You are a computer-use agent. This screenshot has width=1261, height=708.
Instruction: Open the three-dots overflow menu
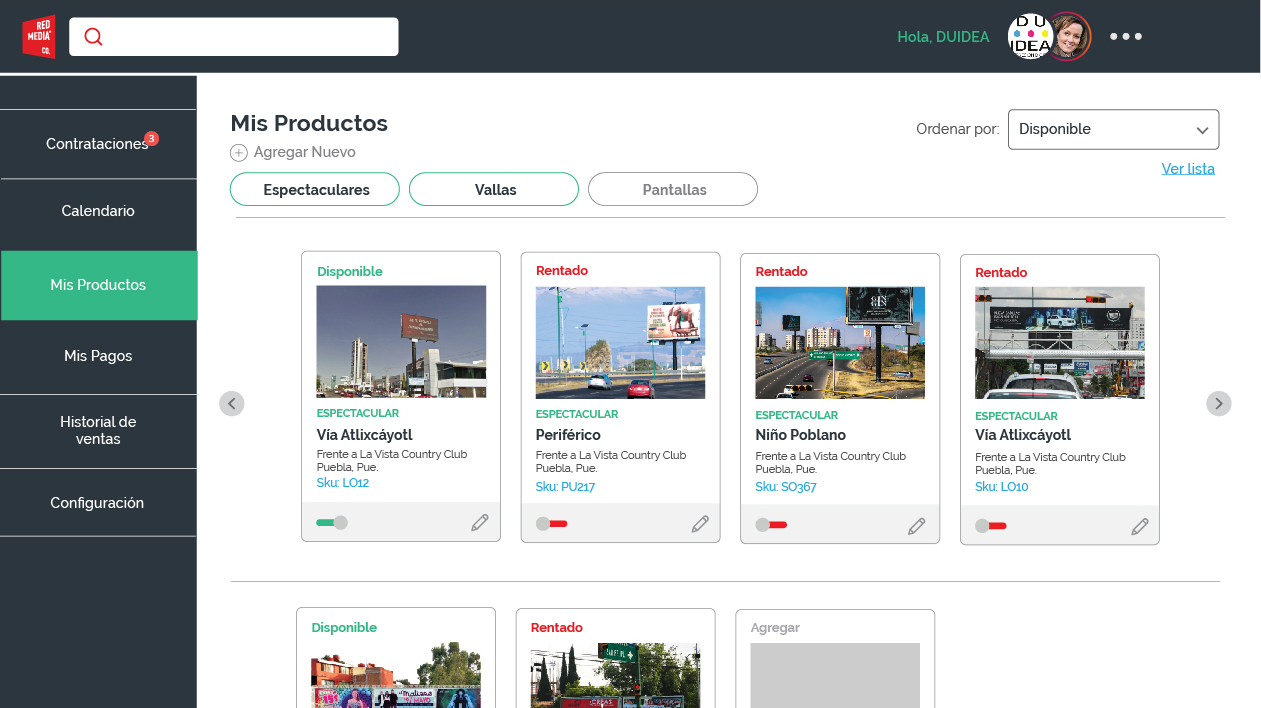[1125, 37]
